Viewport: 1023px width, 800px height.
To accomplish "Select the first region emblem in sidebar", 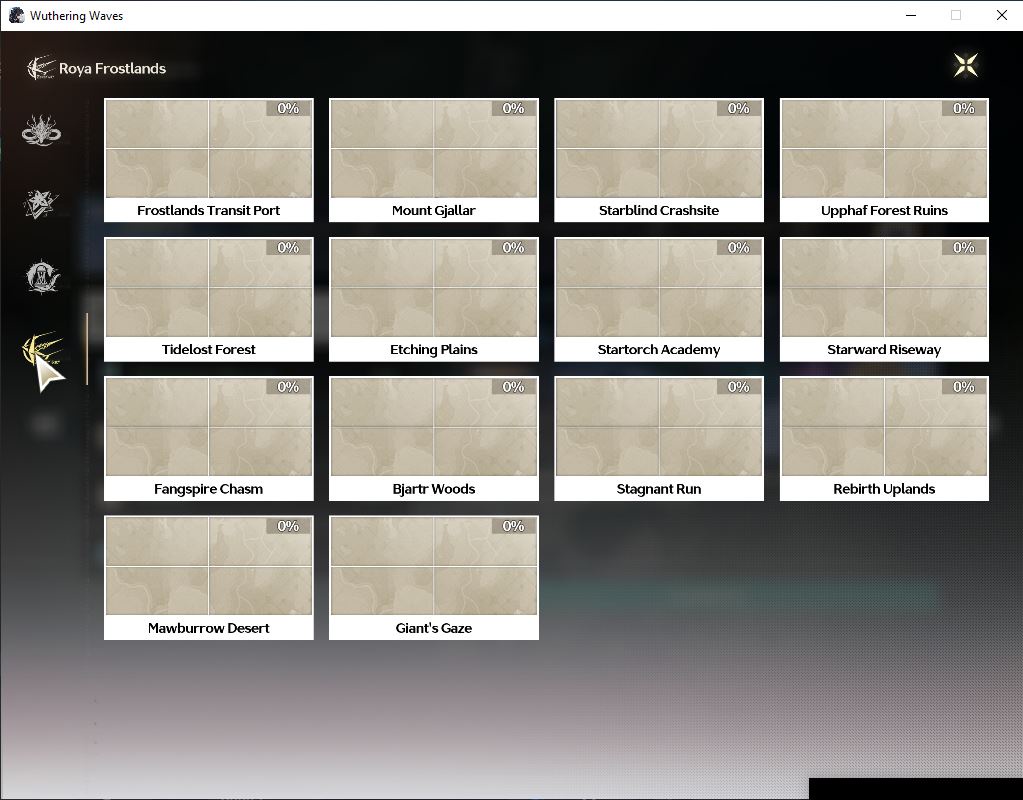I will pos(41,130).
